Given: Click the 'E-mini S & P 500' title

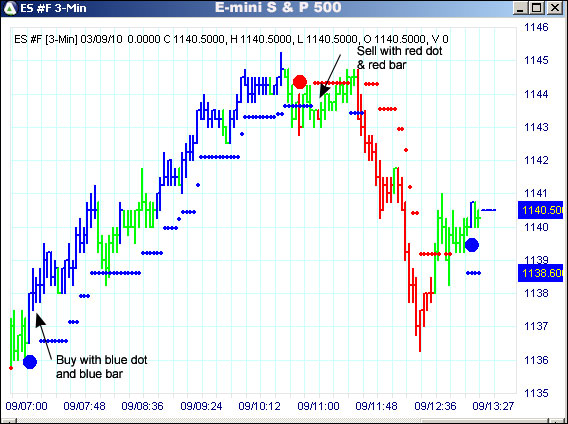Looking at the screenshot, I should (278, 8).
